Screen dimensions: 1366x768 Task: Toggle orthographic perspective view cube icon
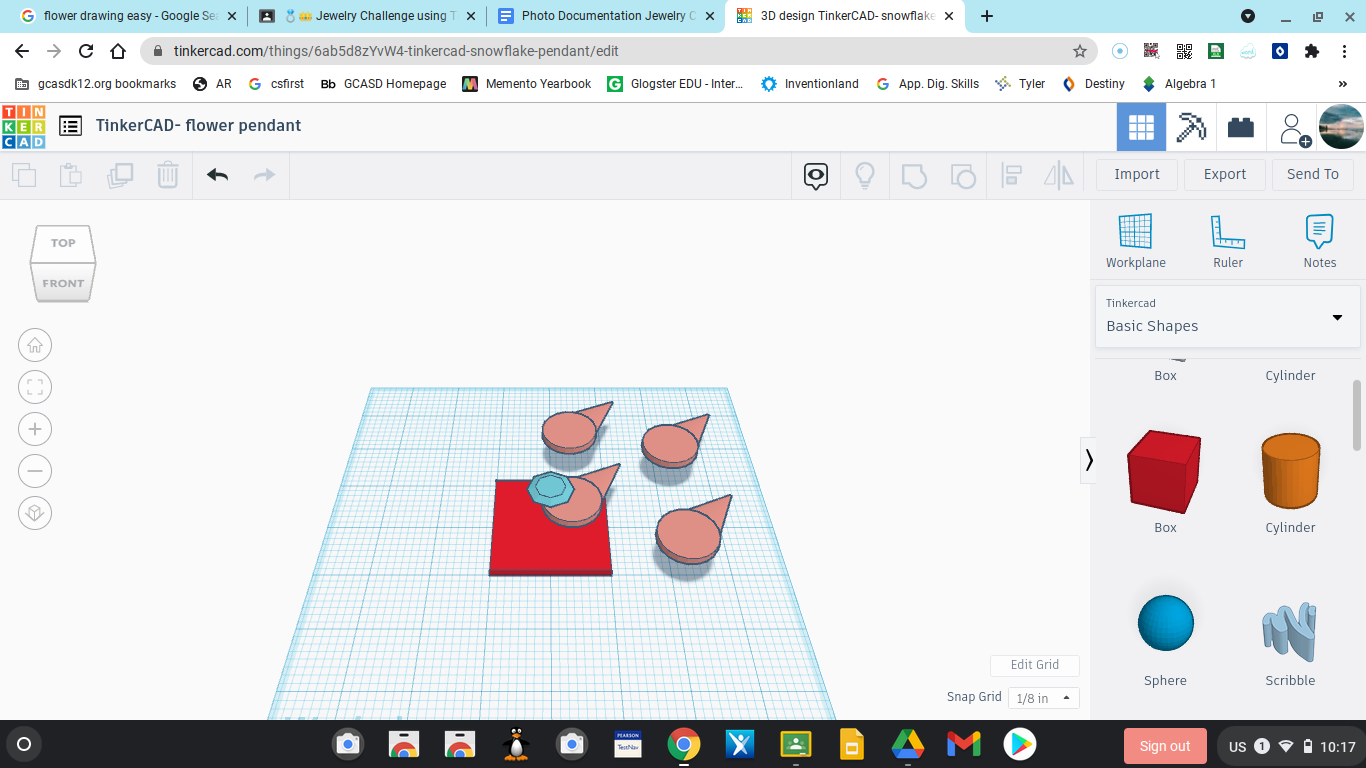35,513
